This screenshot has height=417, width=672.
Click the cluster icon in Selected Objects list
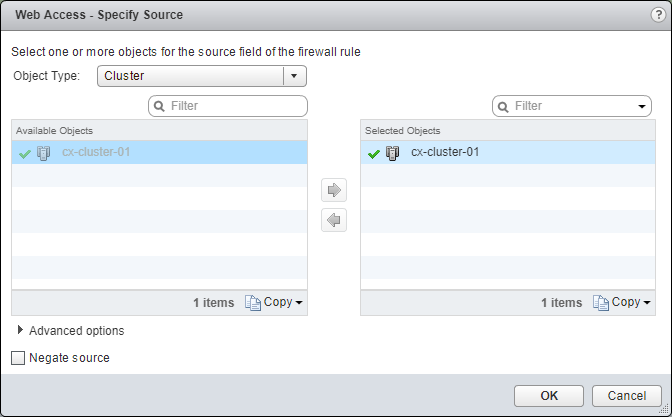tap(392, 153)
